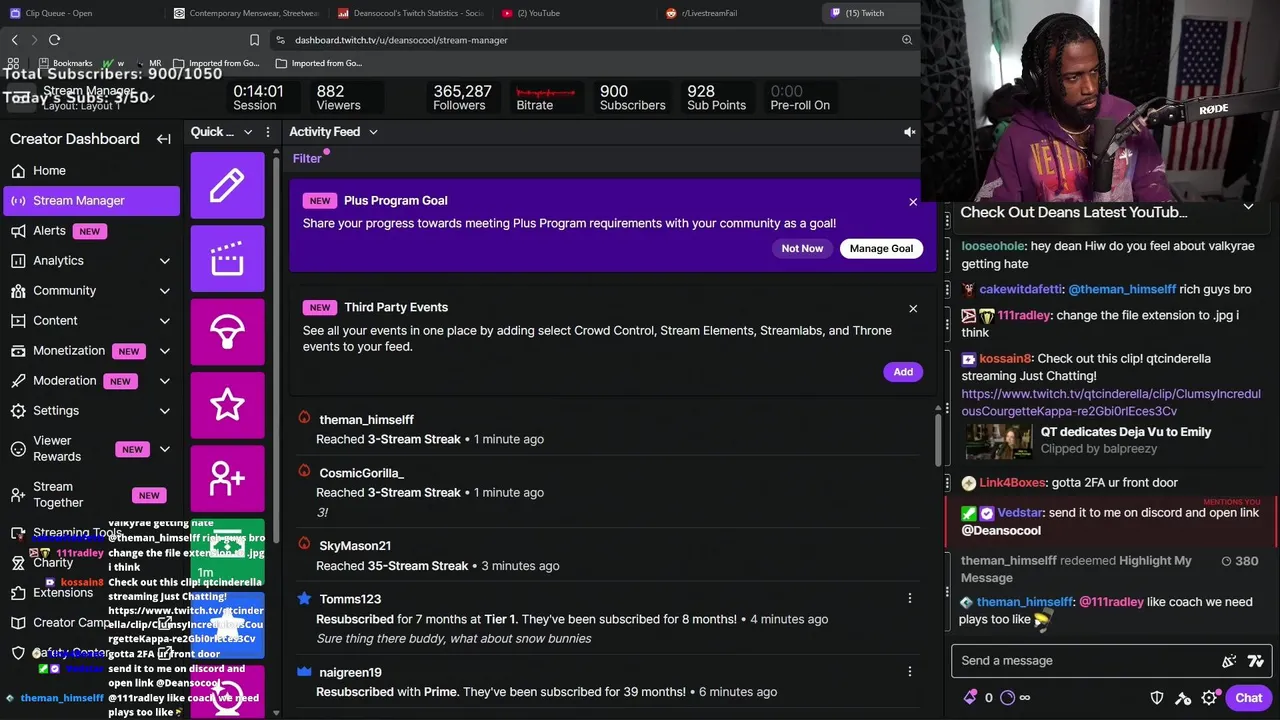Click the 365,287 Followers stat
The image size is (1280, 720).
coord(462,97)
